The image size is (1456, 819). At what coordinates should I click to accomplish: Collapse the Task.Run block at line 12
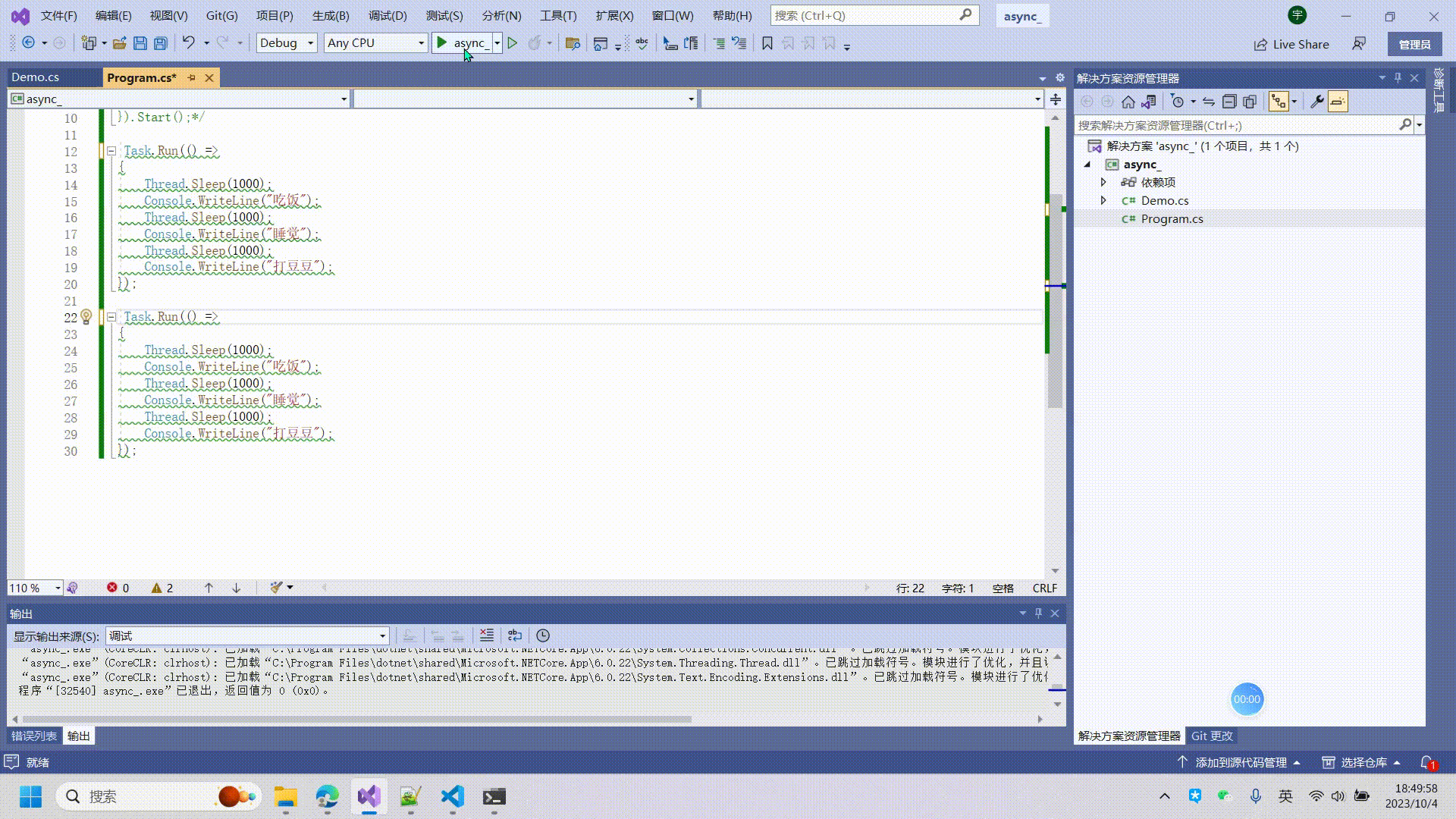111,151
